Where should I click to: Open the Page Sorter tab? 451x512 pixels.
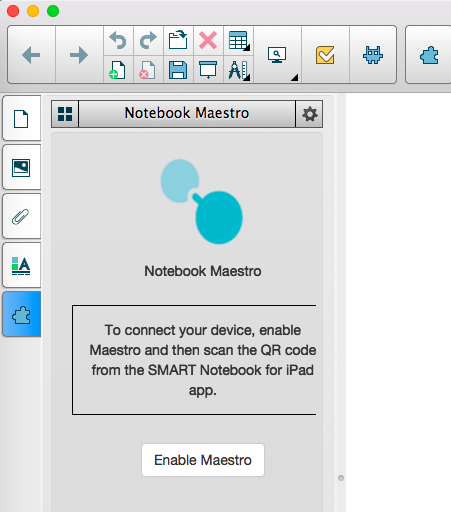coord(21,118)
